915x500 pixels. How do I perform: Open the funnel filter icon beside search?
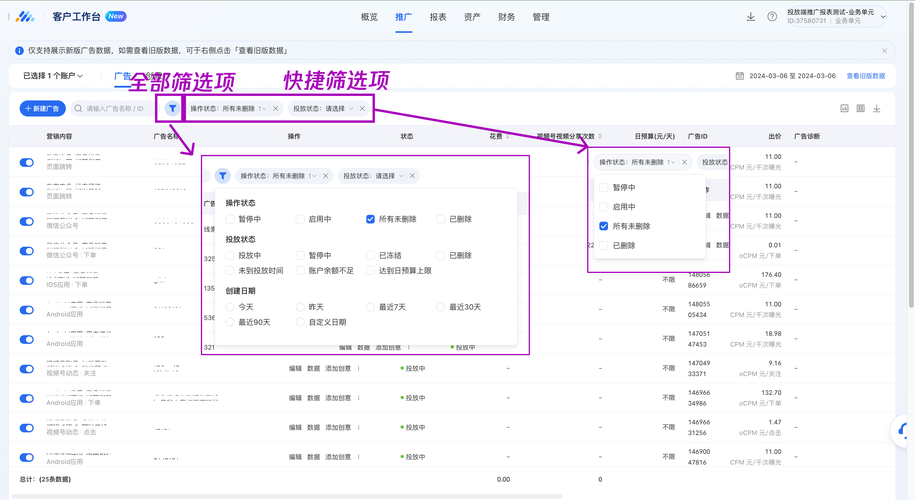(x=172, y=109)
